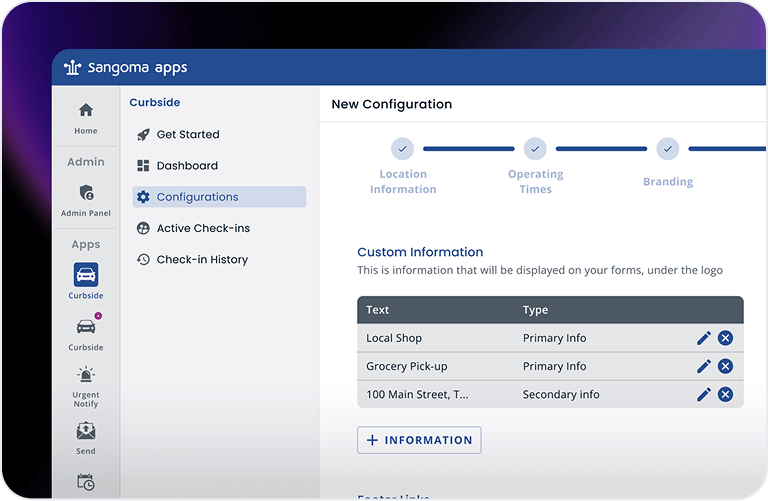Select the 100 Main Street, T... cell
768x501 pixels.
417,394
